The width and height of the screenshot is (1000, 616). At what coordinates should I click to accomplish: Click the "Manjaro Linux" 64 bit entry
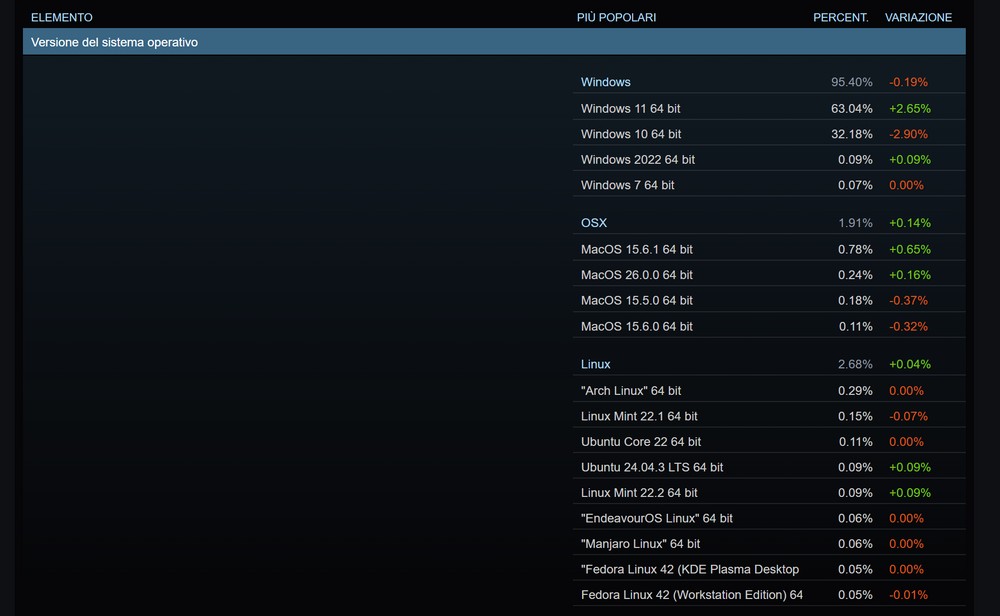640,544
